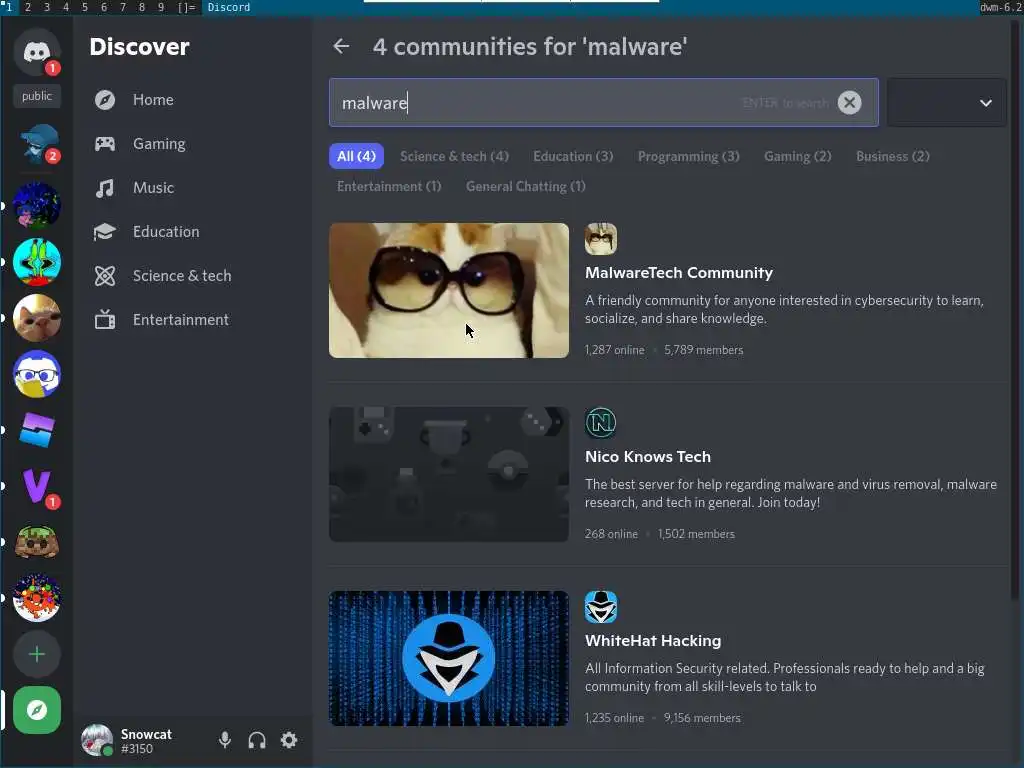This screenshot has height=768, width=1024.
Task: Mute microphone in user panel
Action: coord(225,740)
